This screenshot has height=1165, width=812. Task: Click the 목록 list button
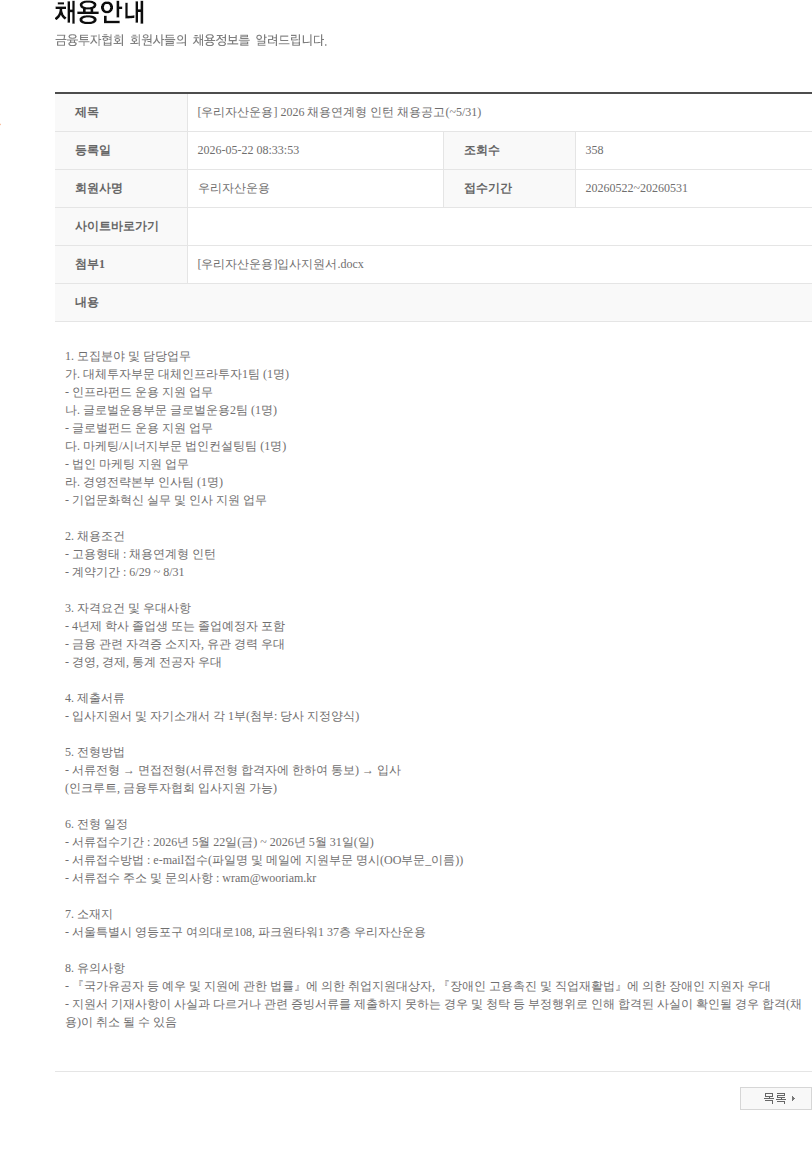tap(775, 1098)
